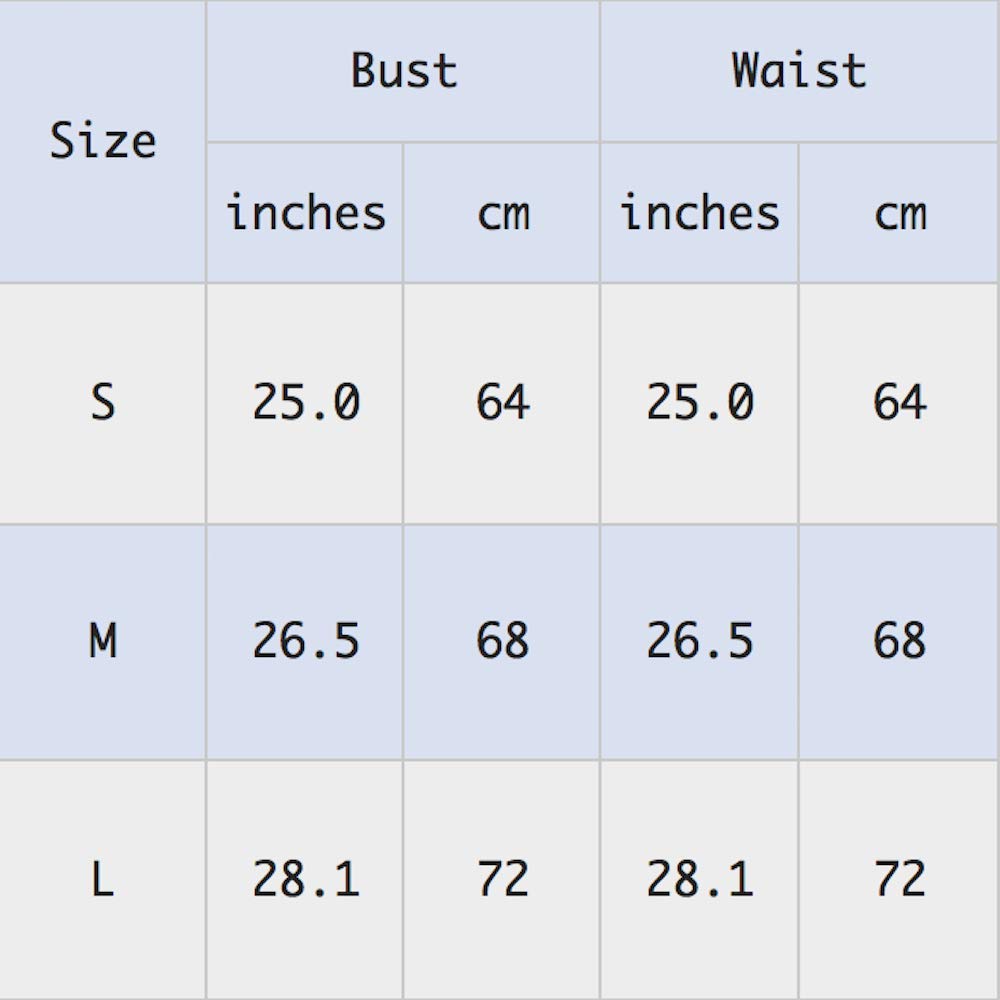Click the size L Waist cm value 72
The height and width of the screenshot is (1000, 1000).
pos(899,879)
